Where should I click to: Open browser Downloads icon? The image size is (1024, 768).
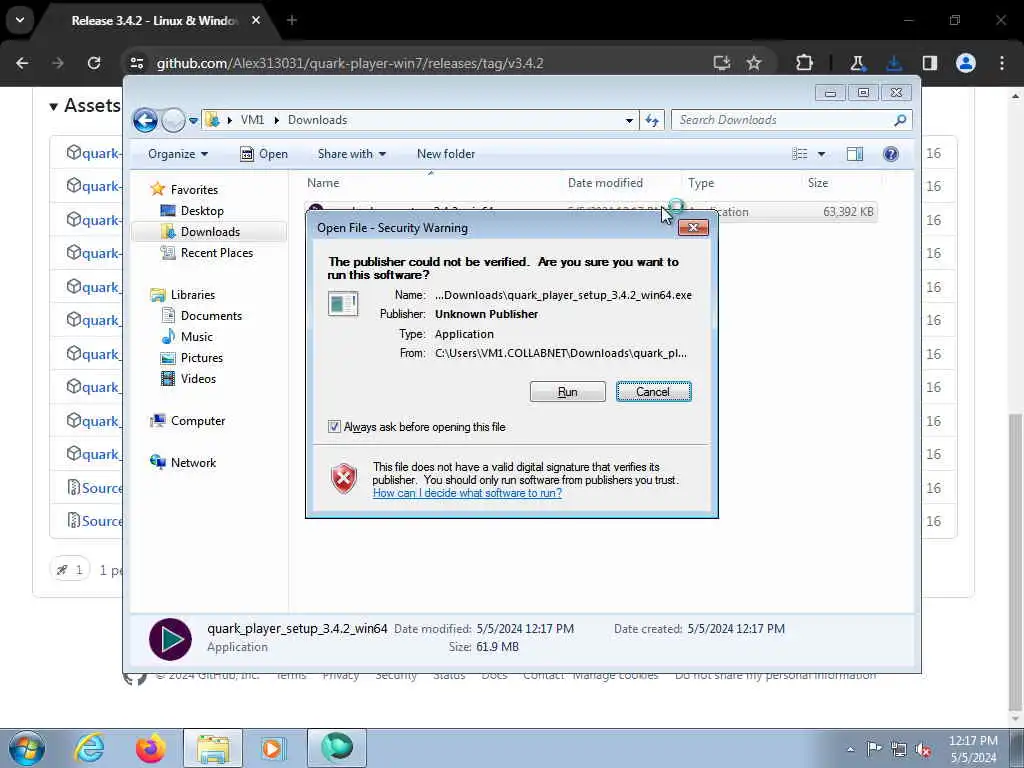point(893,63)
